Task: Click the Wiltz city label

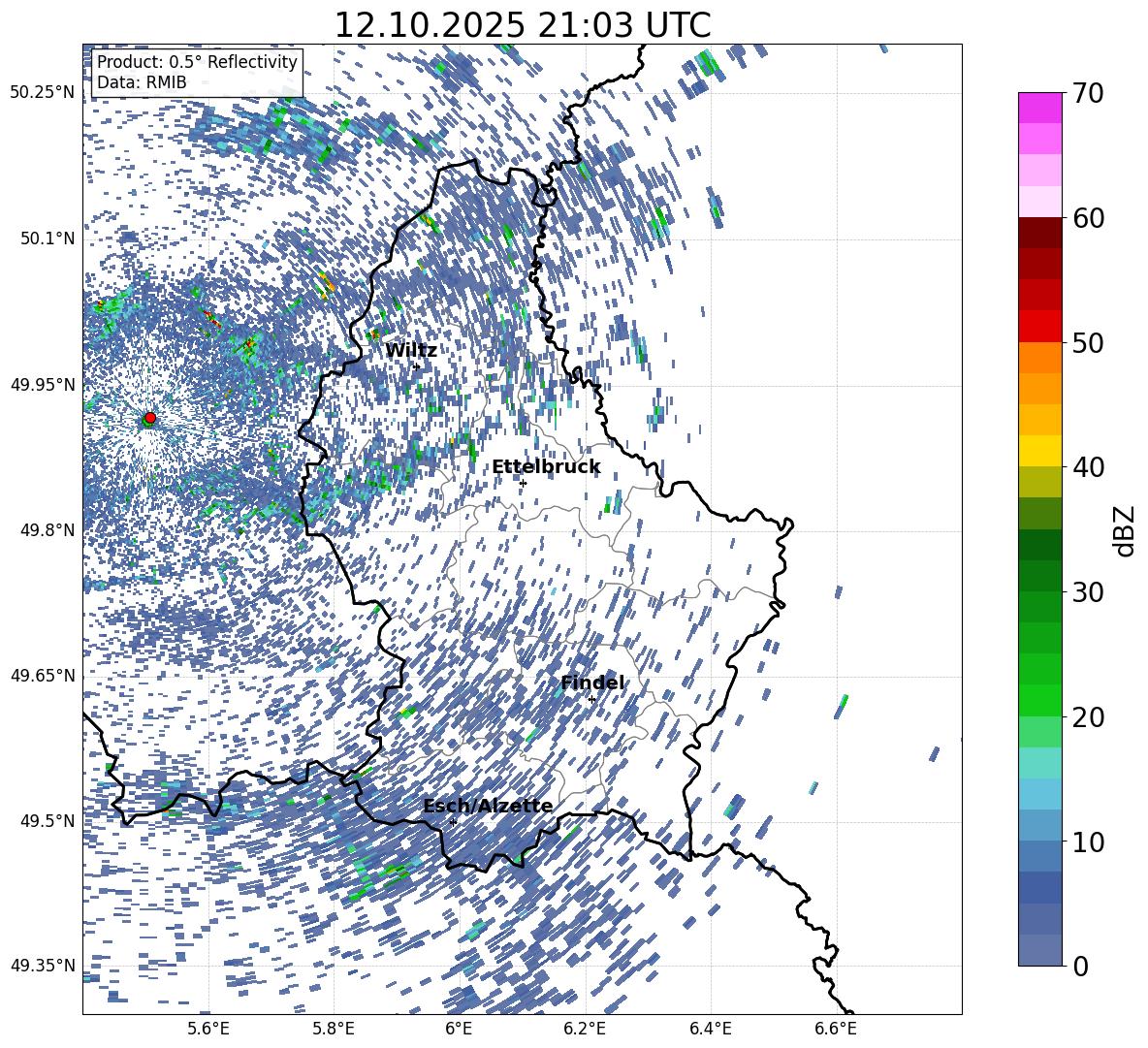Action: [x=411, y=351]
